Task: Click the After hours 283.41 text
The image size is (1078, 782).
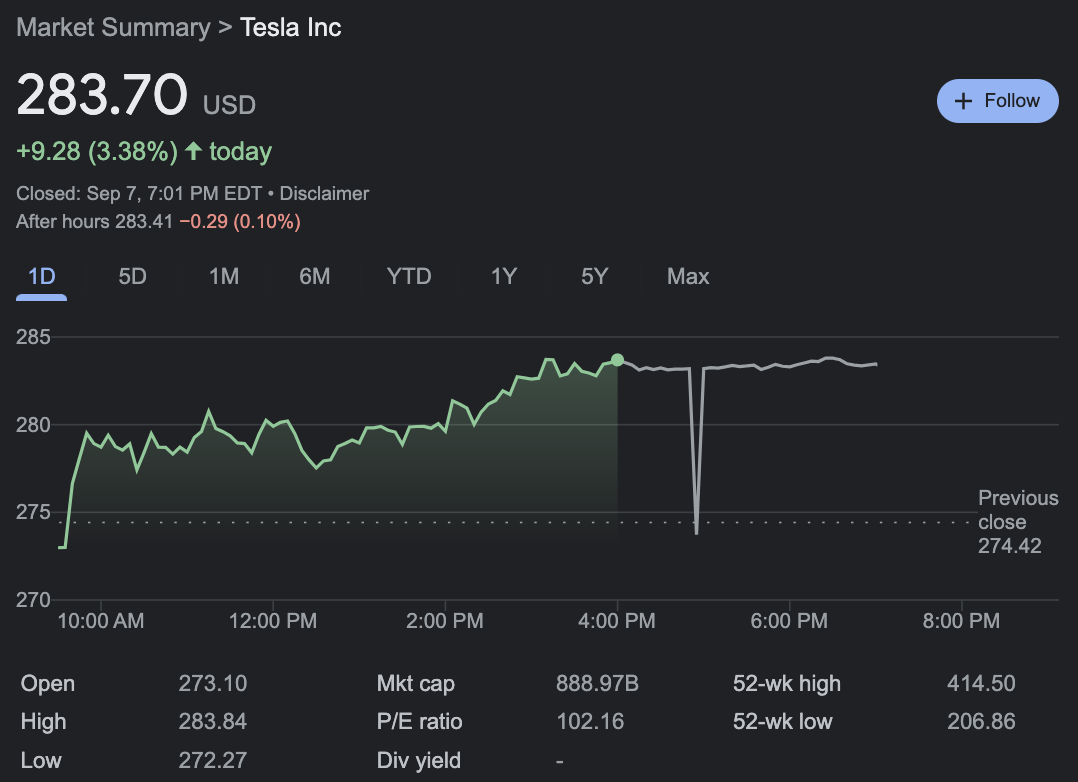Action: click(94, 221)
